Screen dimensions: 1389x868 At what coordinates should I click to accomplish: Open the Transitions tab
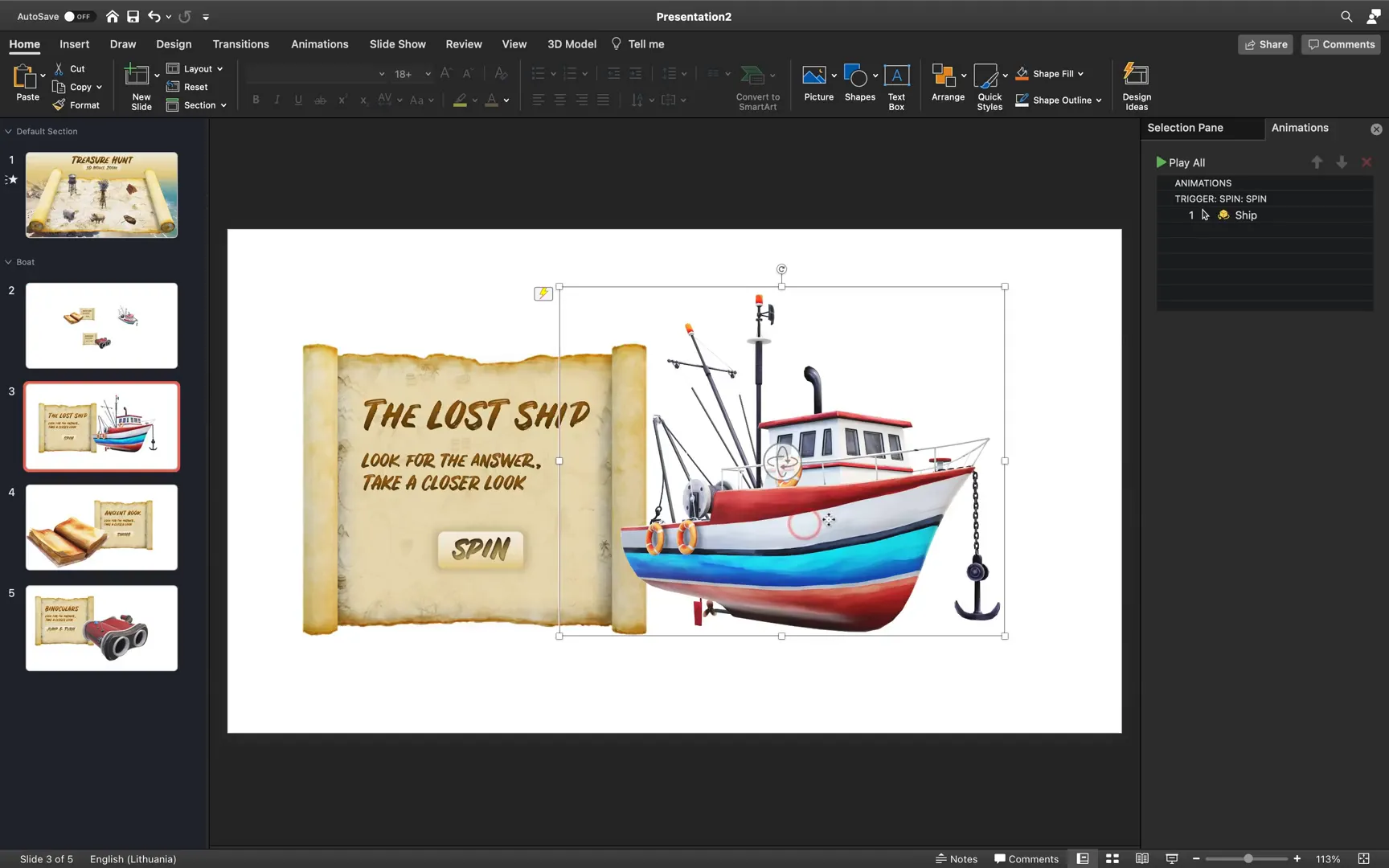[x=240, y=44]
